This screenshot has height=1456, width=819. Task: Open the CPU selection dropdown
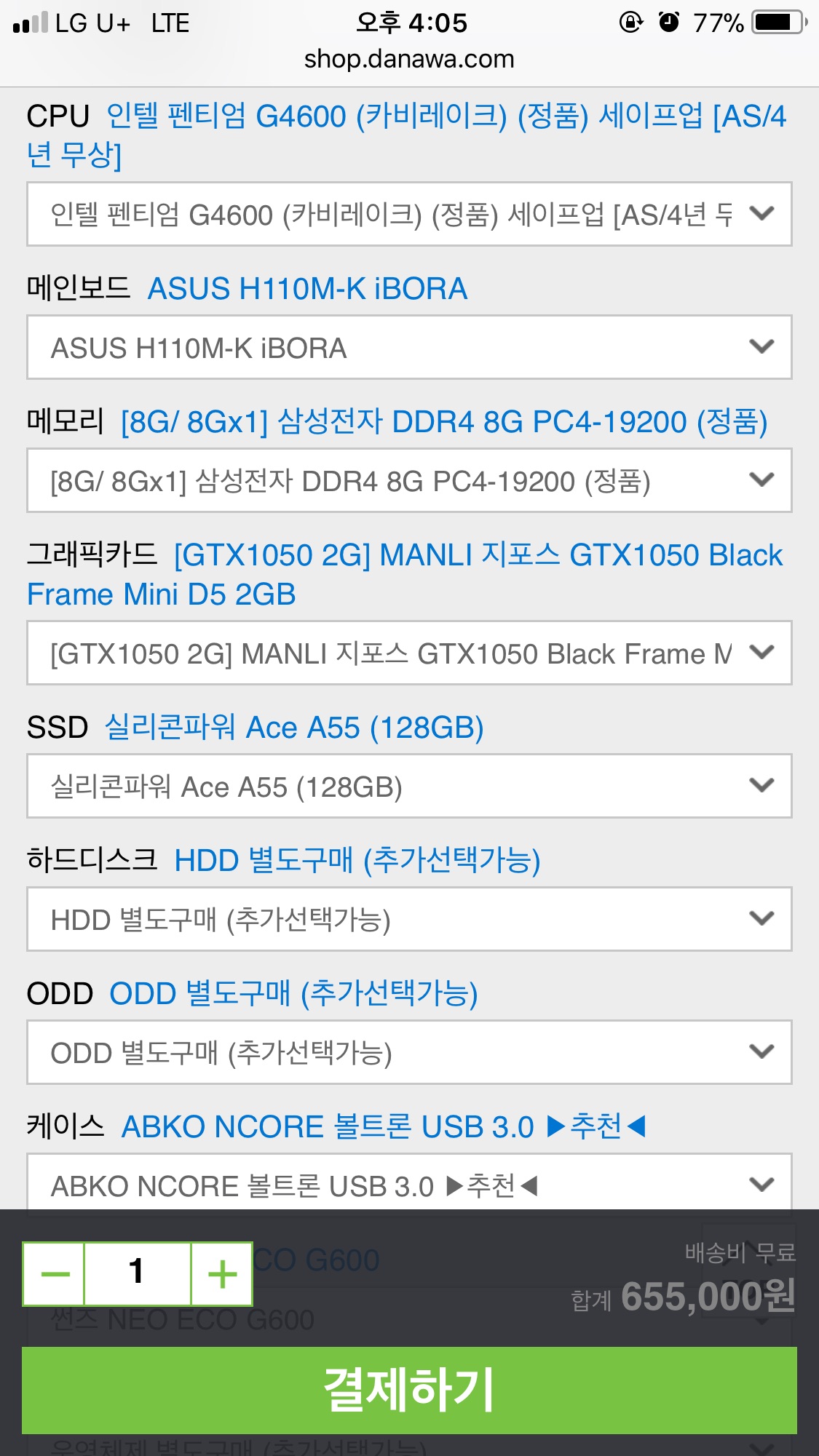(x=409, y=214)
